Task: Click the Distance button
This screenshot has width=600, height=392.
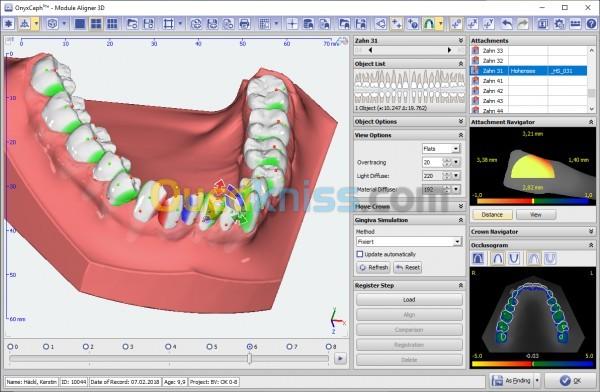Action: pyautogui.click(x=492, y=215)
